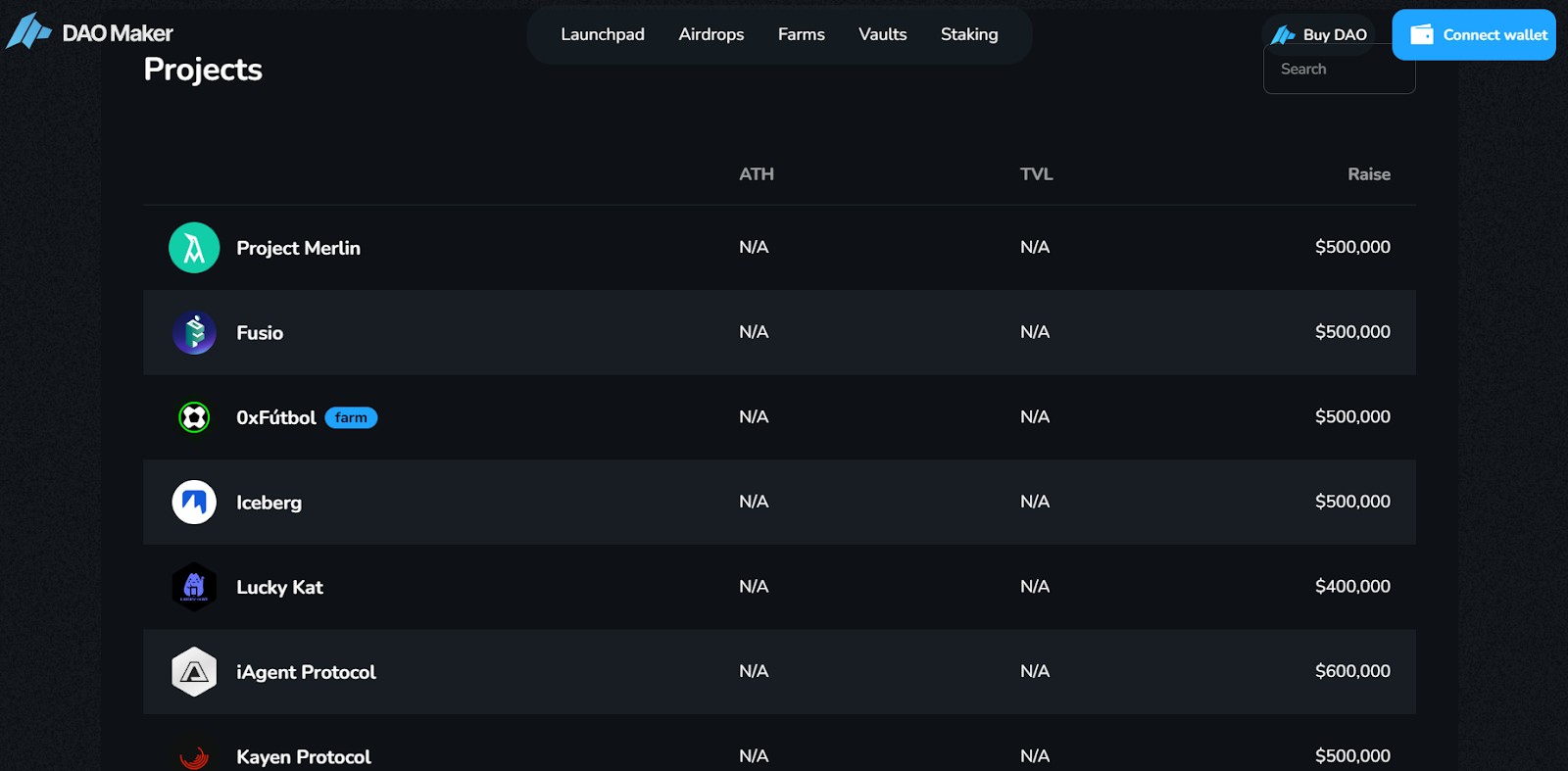Click iAgent Protocol's $600,000 raise value
1568x771 pixels.
click(1352, 671)
